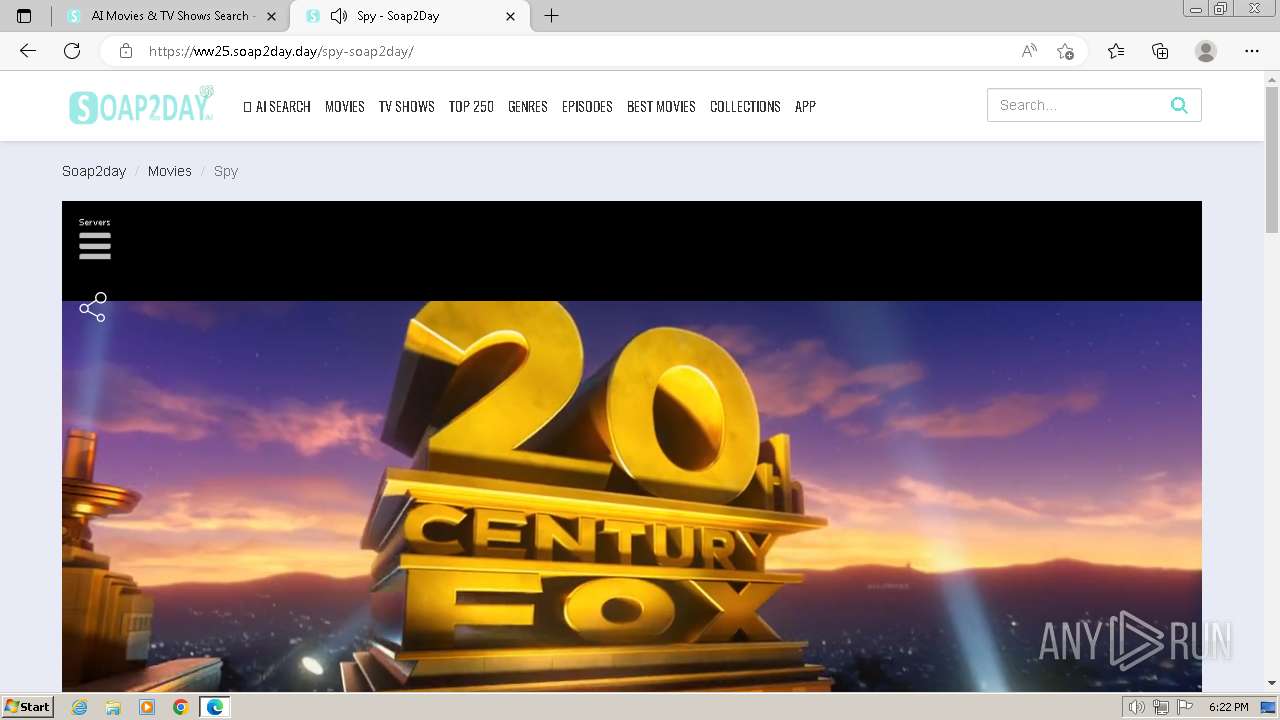Image resolution: width=1280 pixels, height=720 pixels.
Task: Click the Spy breadcrumb text
Action: [x=226, y=171]
